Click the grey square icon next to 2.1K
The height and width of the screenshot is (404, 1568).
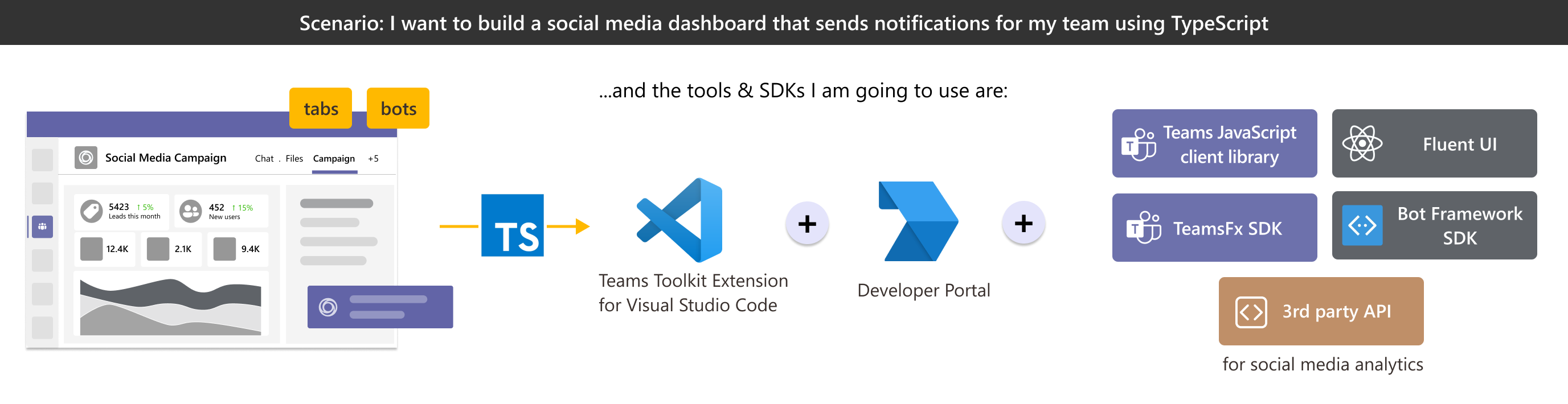[x=158, y=249]
